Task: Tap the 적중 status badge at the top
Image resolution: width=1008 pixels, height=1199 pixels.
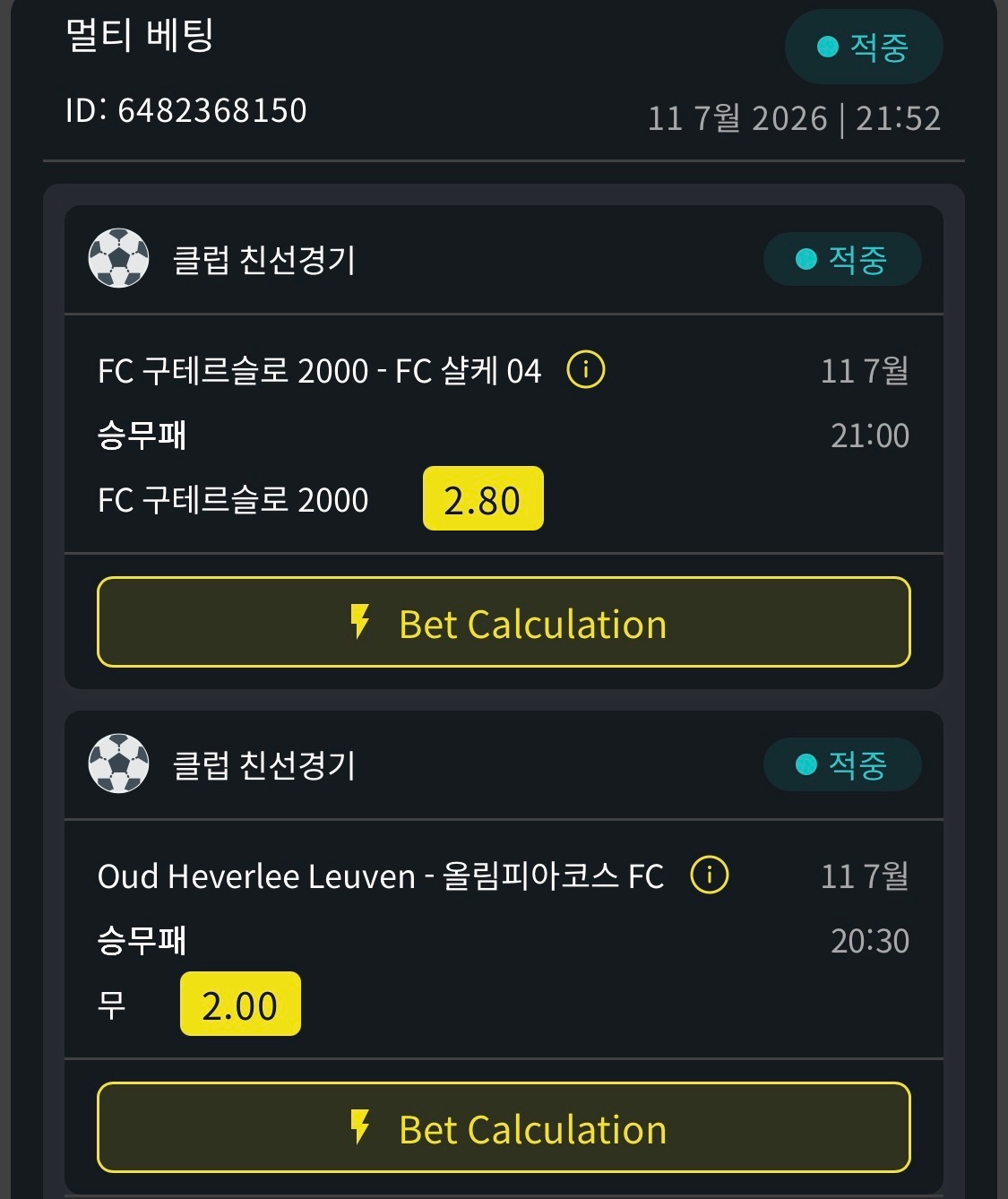Action: click(864, 47)
